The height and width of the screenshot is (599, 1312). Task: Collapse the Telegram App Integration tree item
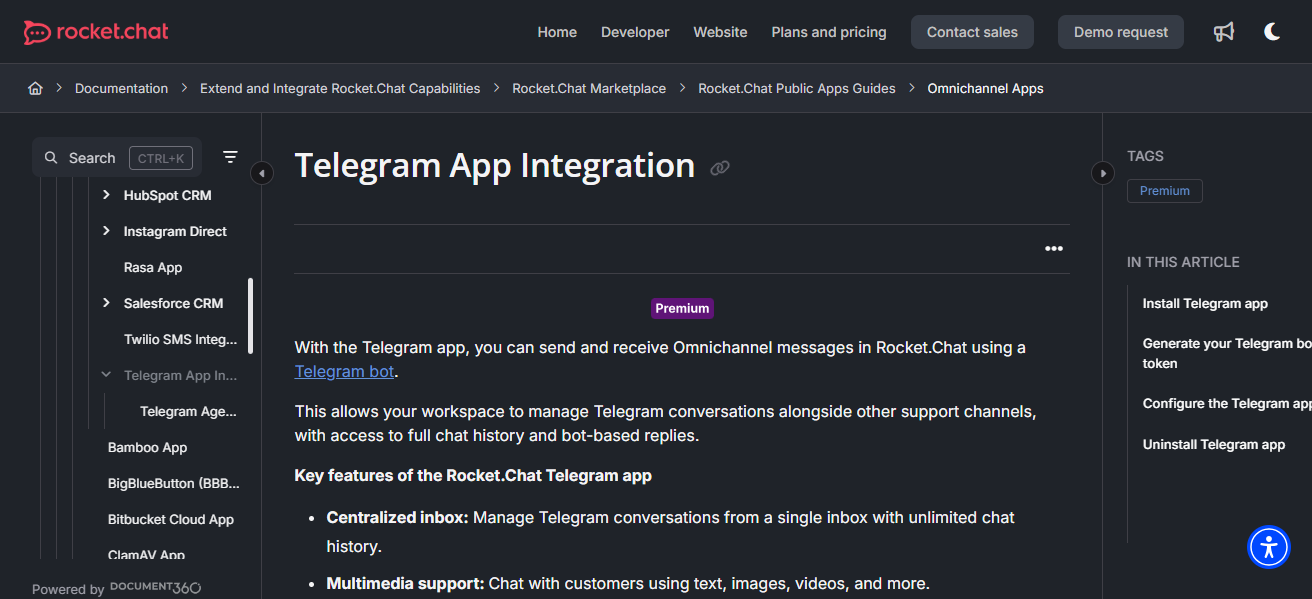(x=106, y=375)
